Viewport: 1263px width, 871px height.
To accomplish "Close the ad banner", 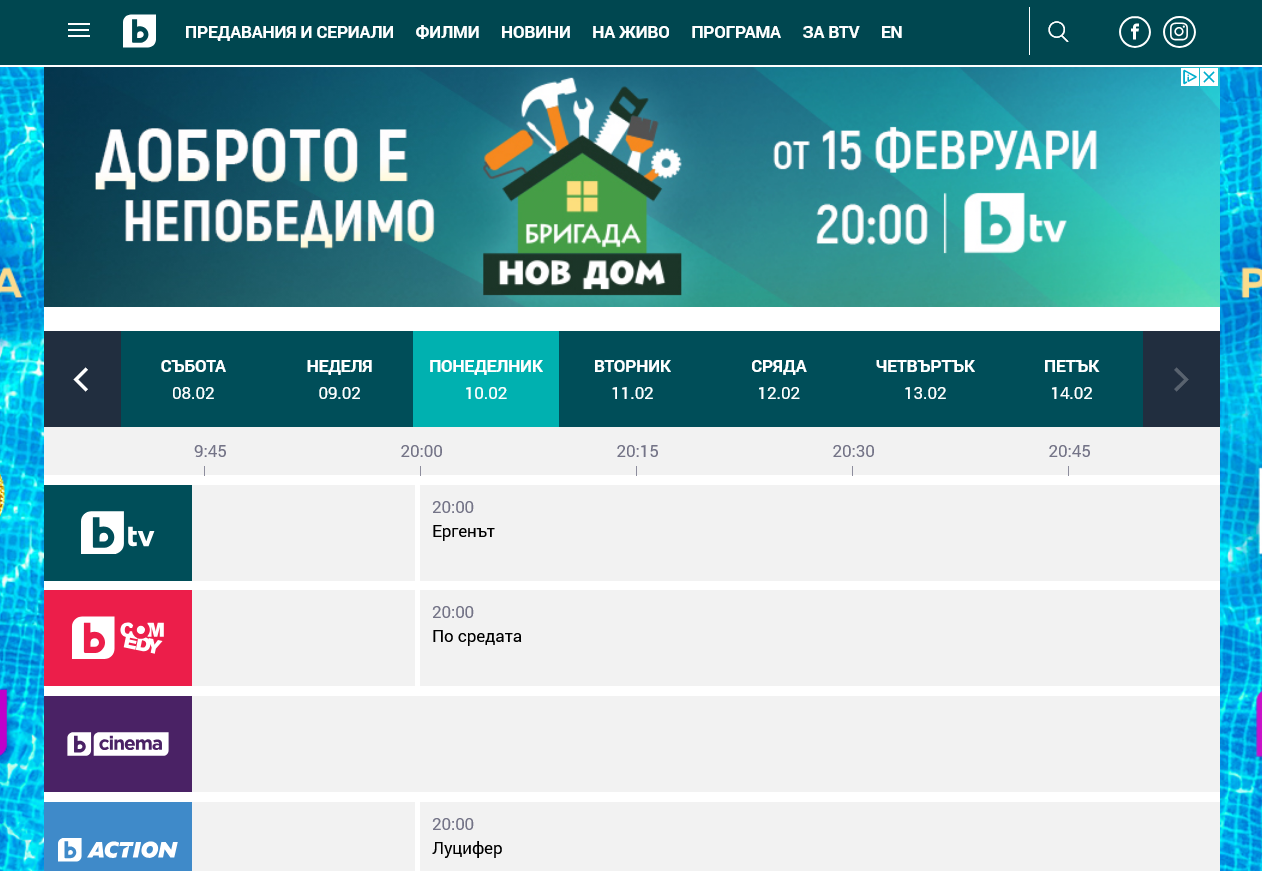I will pos(1209,77).
